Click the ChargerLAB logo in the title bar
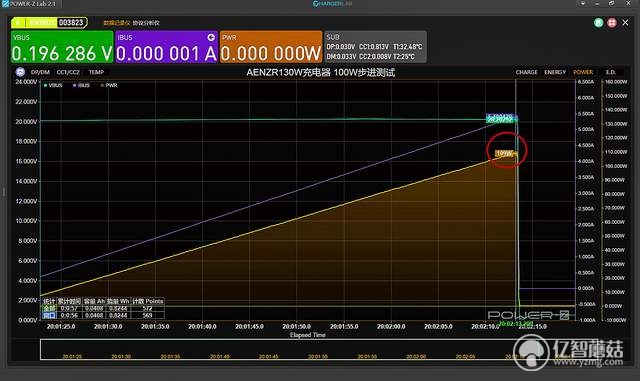The width and height of the screenshot is (640, 381). tap(332, 4)
